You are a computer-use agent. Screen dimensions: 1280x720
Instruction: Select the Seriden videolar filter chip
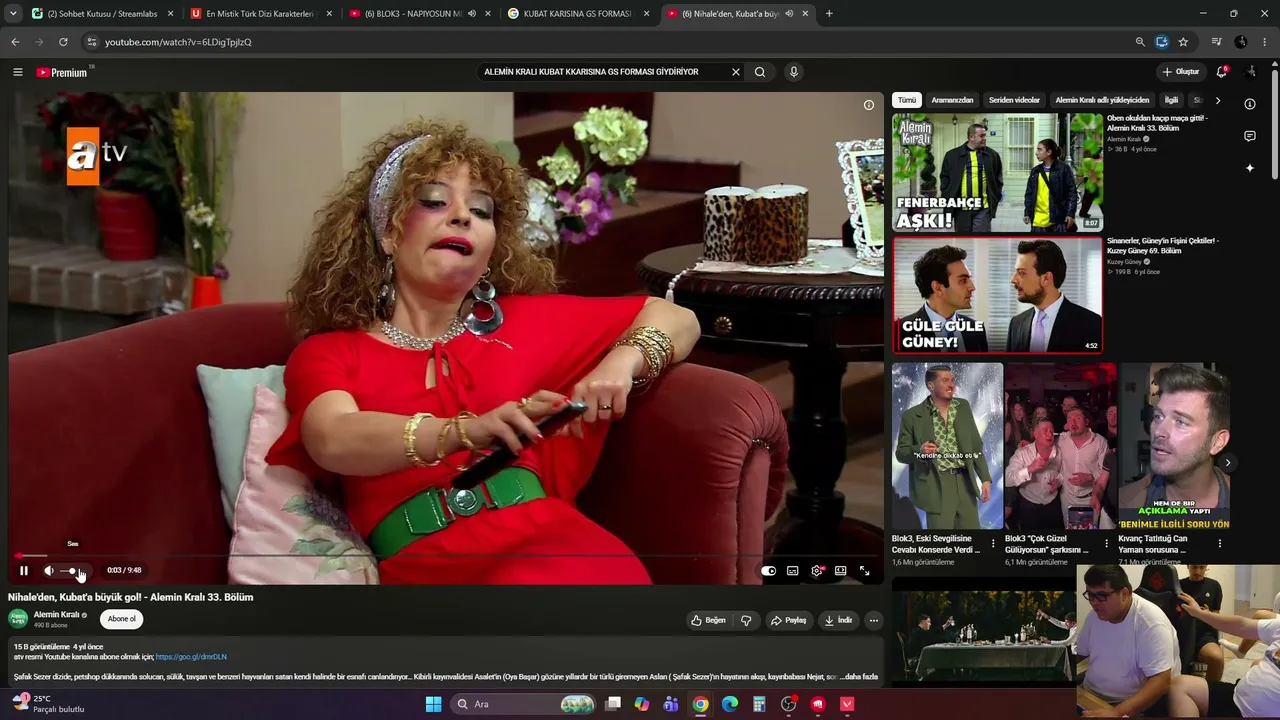click(1014, 100)
